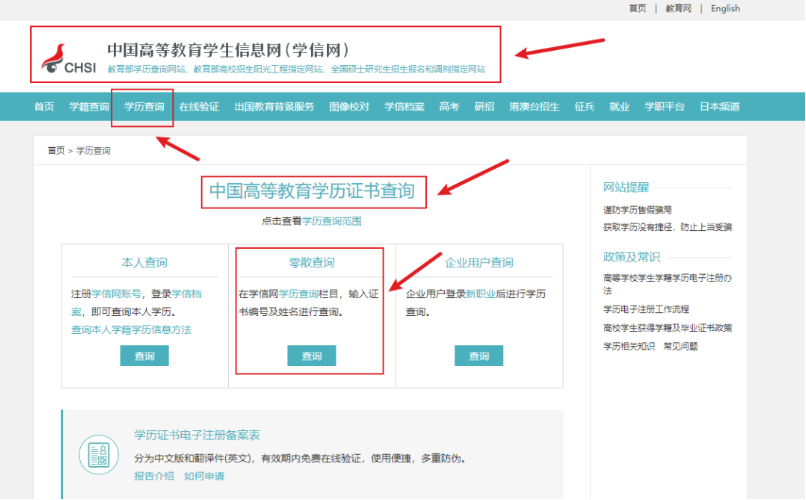The width and height of the screenshot is (806, 500).
Task: Go to 在线验证 in navigation
Action: pos(199,106)
